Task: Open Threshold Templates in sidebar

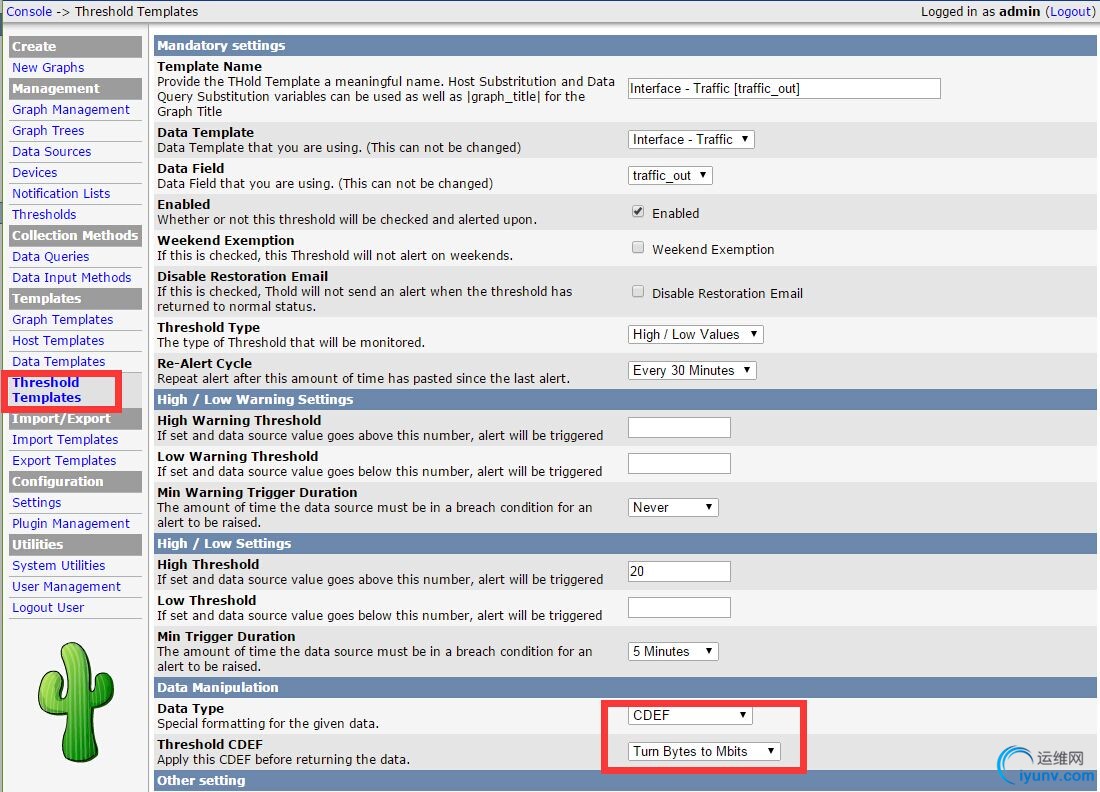Action: tap(46, 390)
